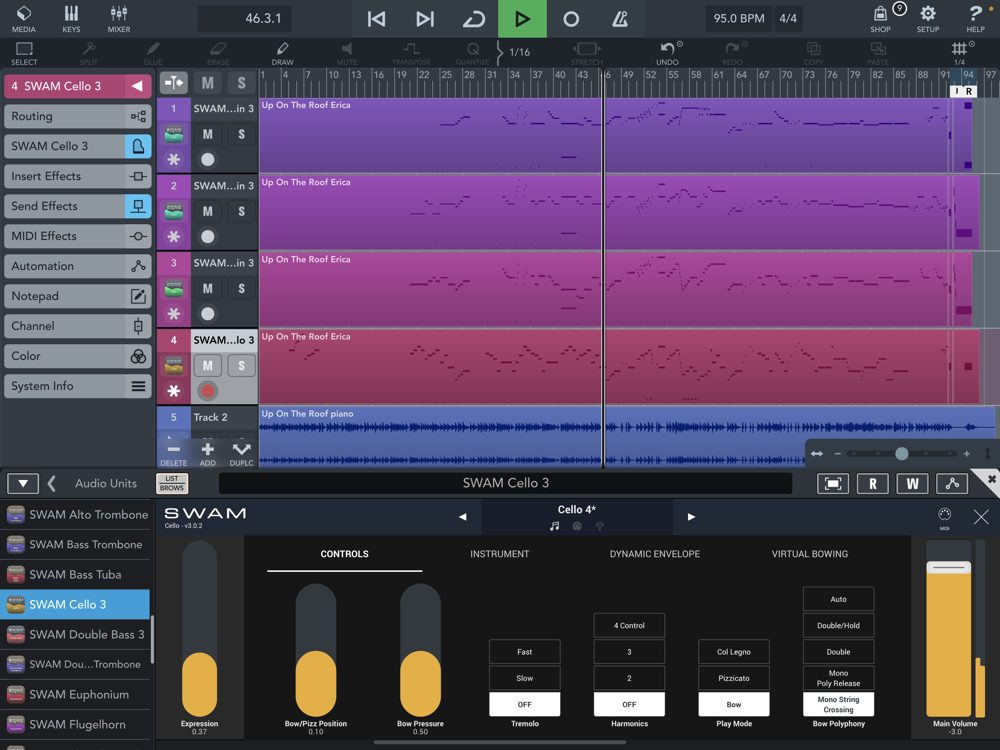The image size is (1000, 750).
Task: Open the Dynamic Envelope tab
Action: click(654, 554)
